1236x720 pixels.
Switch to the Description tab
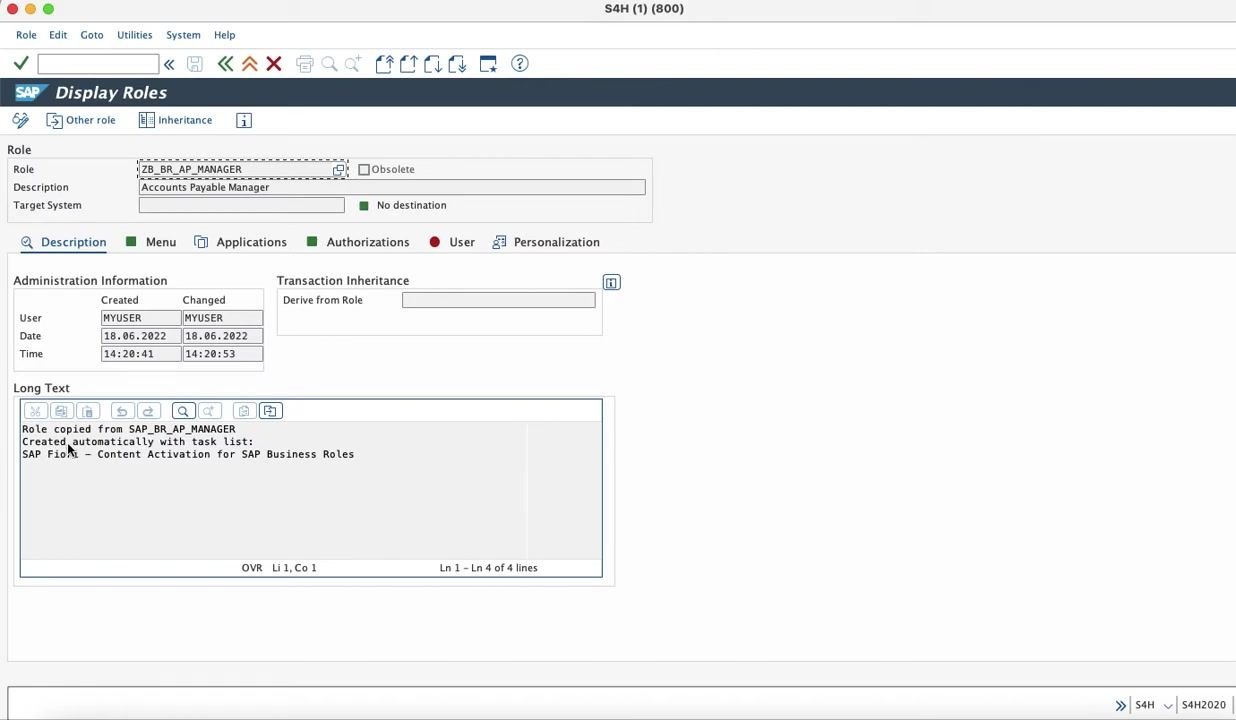point(64,242)
